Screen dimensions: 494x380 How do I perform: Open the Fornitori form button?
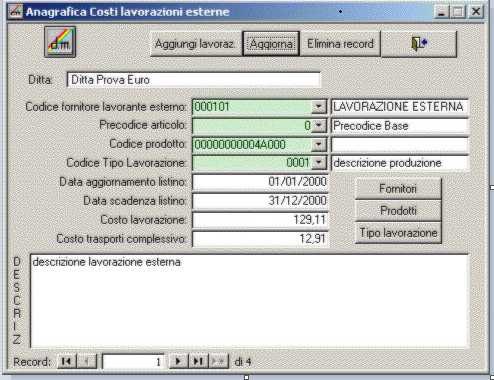click(x=398, y=189)
